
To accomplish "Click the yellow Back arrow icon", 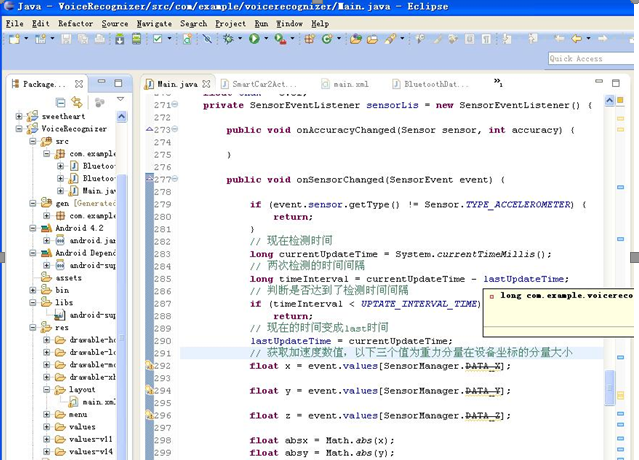I will (x=576, y=39).
